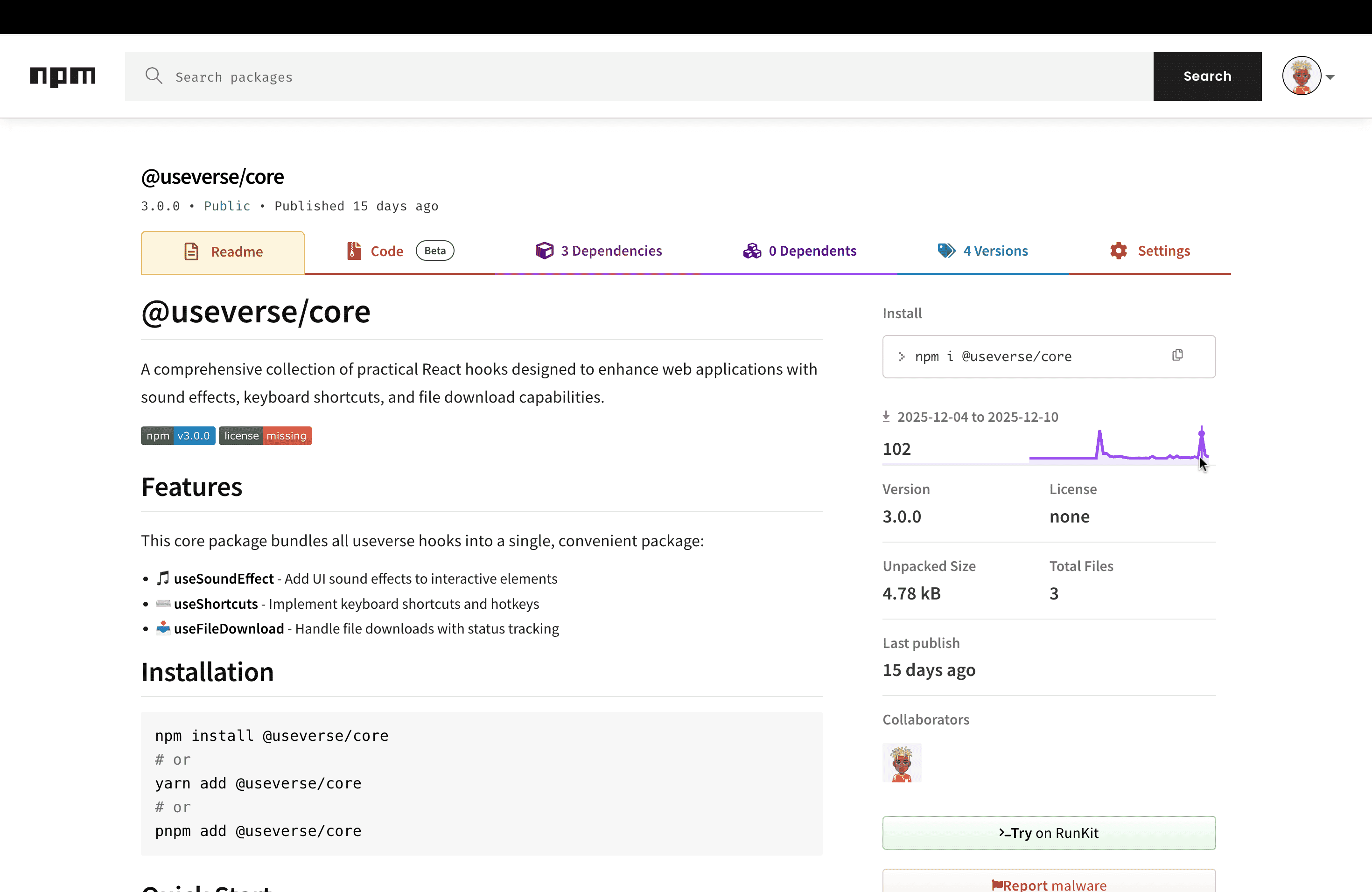Click the Beta badge on the Code tab

pyautogui.click(x=434, y=250)
